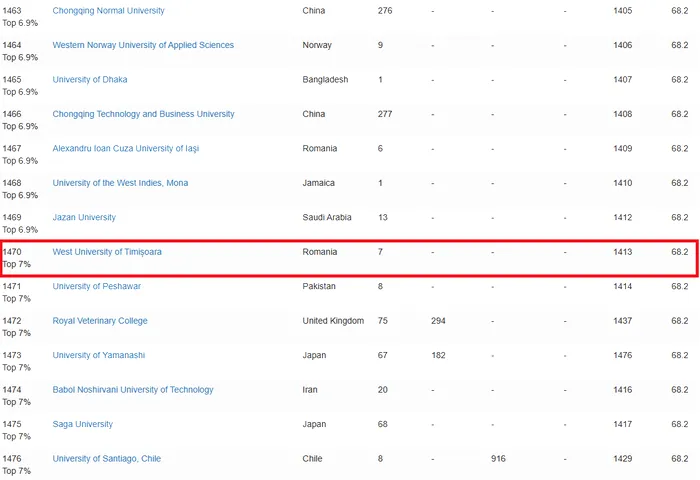Image resolution: width=700 pixels, height=480 pixels.
Task: Click value 916 in Santiago row
Action: click(x=498, y=459)
